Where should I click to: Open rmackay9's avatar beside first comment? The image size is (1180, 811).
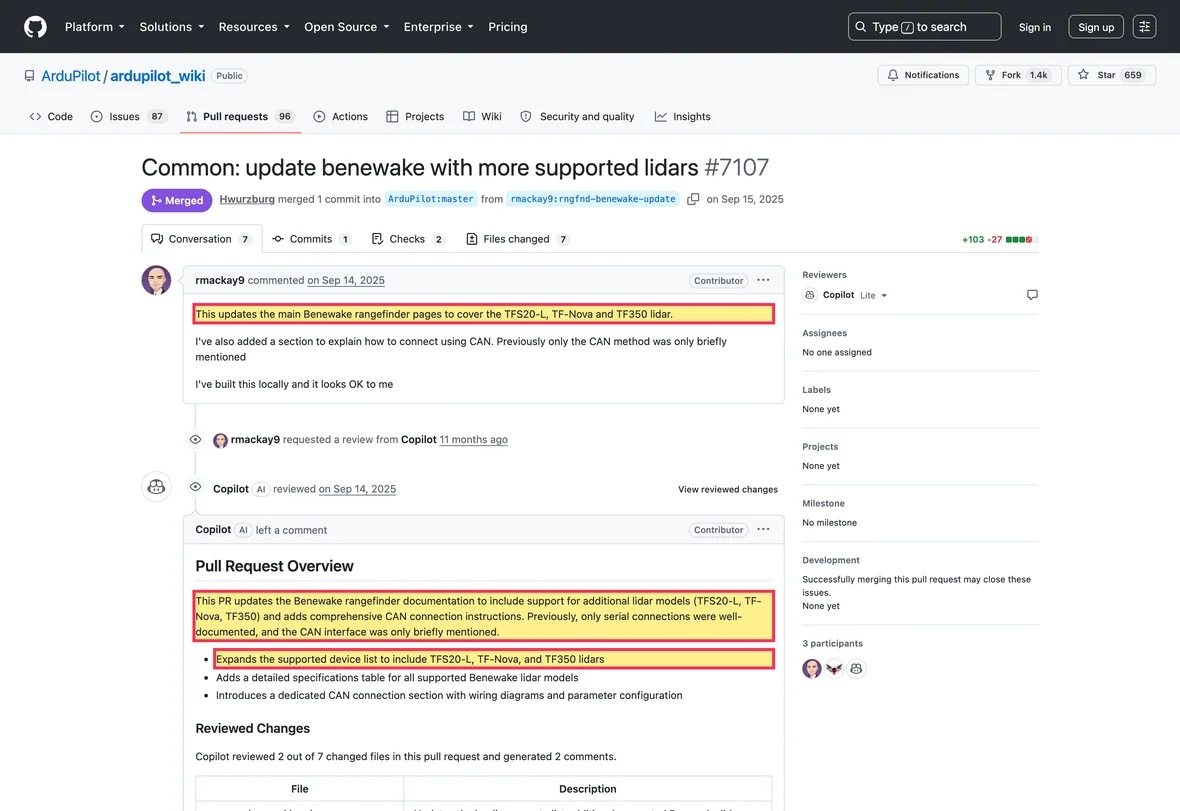(x=157, y=280)
